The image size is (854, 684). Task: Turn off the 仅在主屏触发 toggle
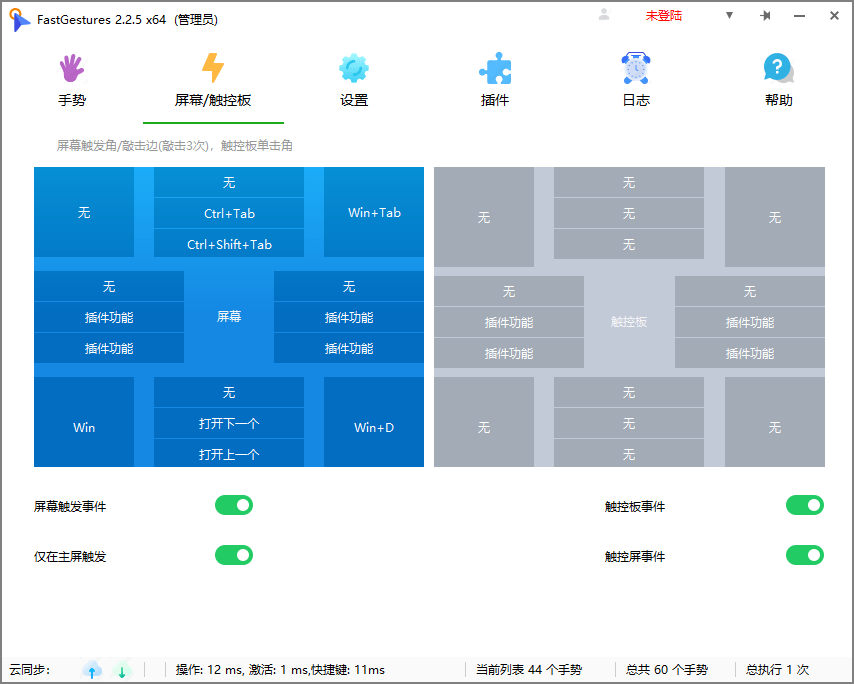tap(233, 556)
